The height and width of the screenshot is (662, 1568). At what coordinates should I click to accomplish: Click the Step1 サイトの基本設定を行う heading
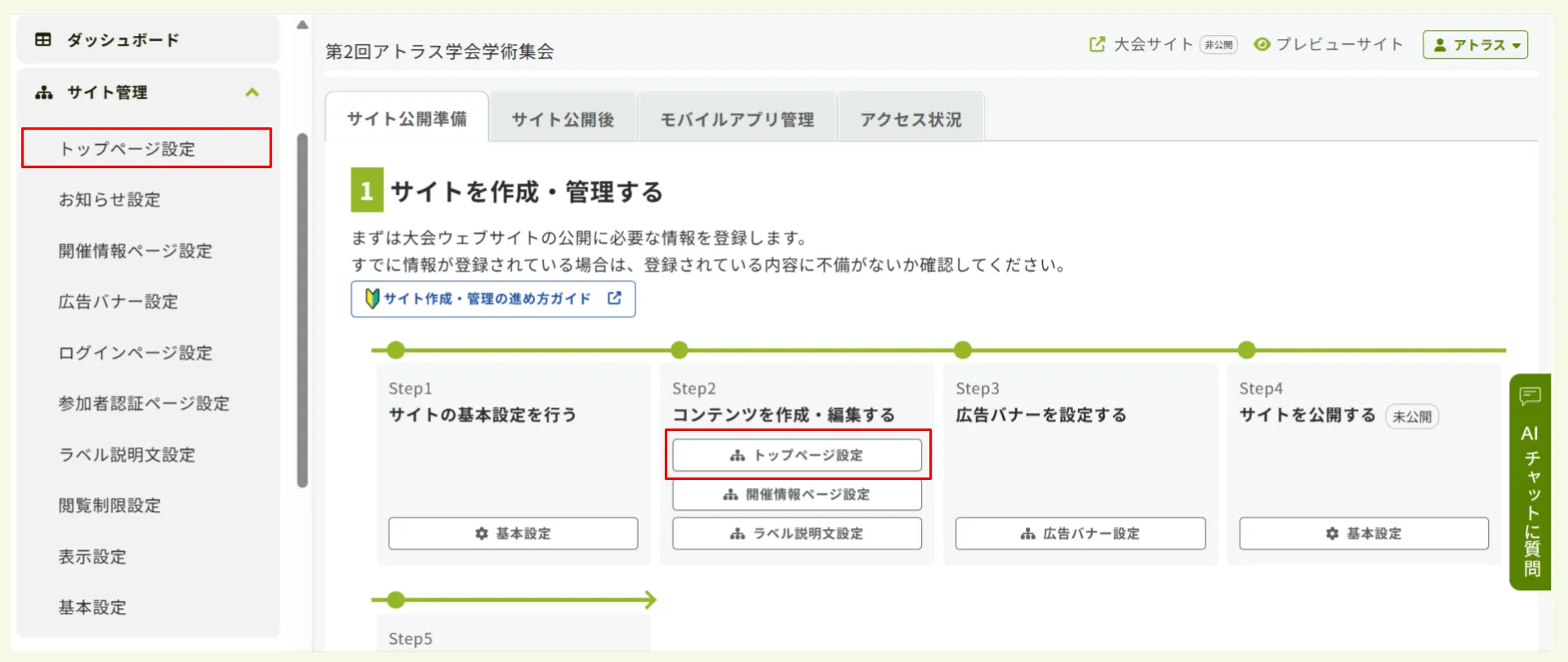click(483, 415)
